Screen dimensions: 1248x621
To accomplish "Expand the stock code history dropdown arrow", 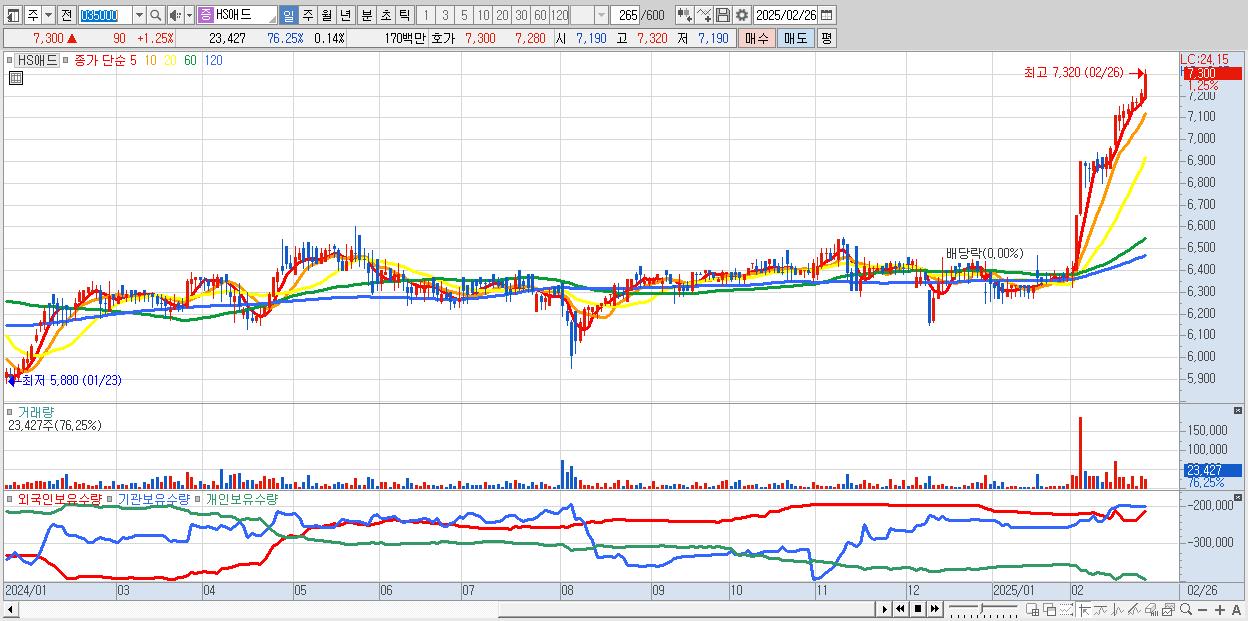I will point(139,15).
